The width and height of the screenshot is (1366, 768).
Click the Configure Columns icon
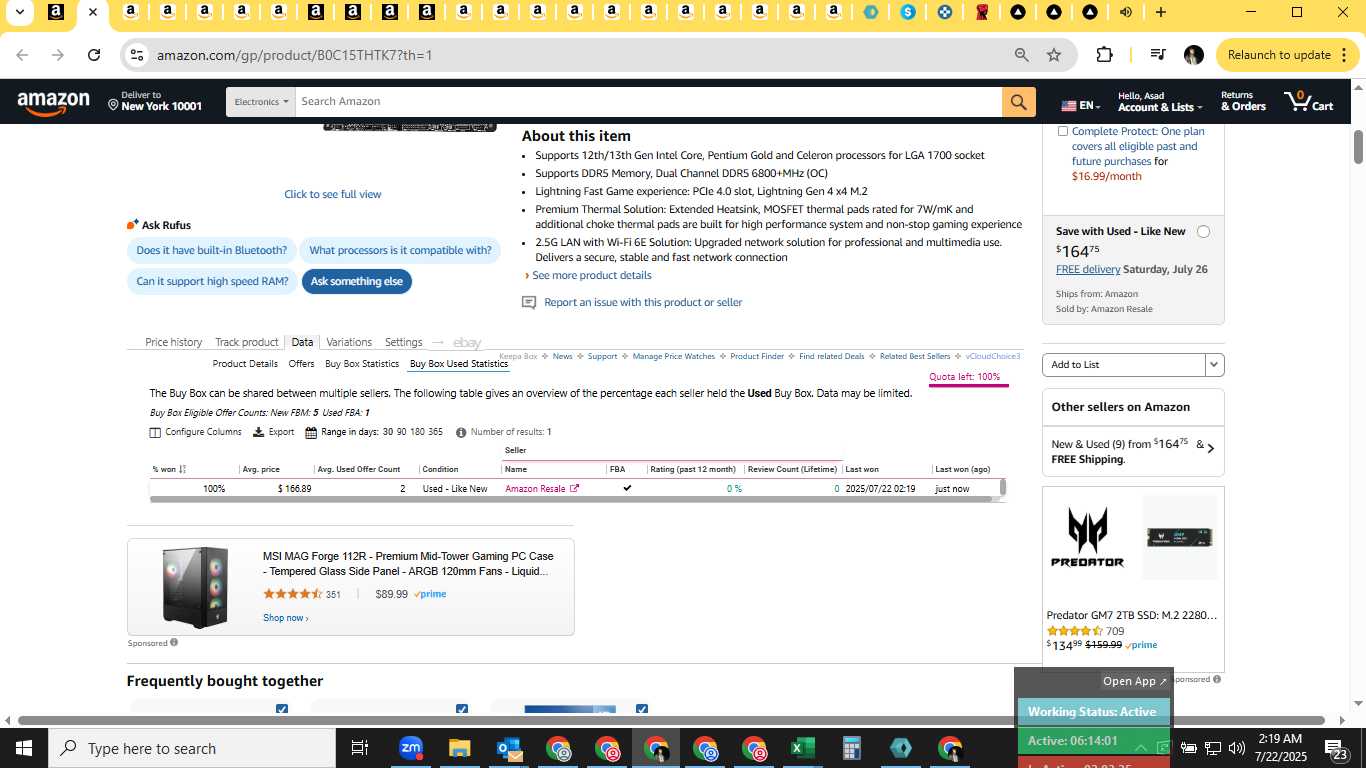point(155,432)
